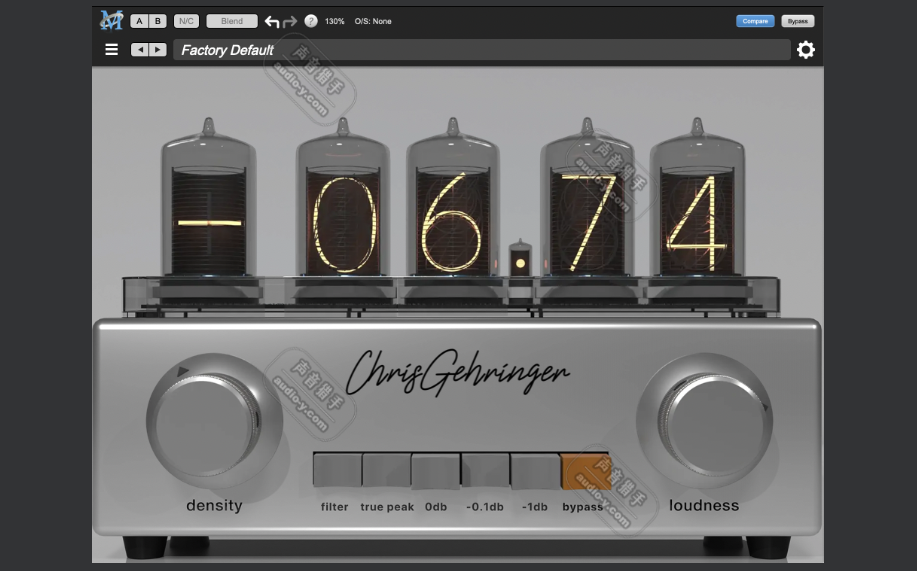Redo the last undone change
The image size is (917, 571).
pos(290,21)
